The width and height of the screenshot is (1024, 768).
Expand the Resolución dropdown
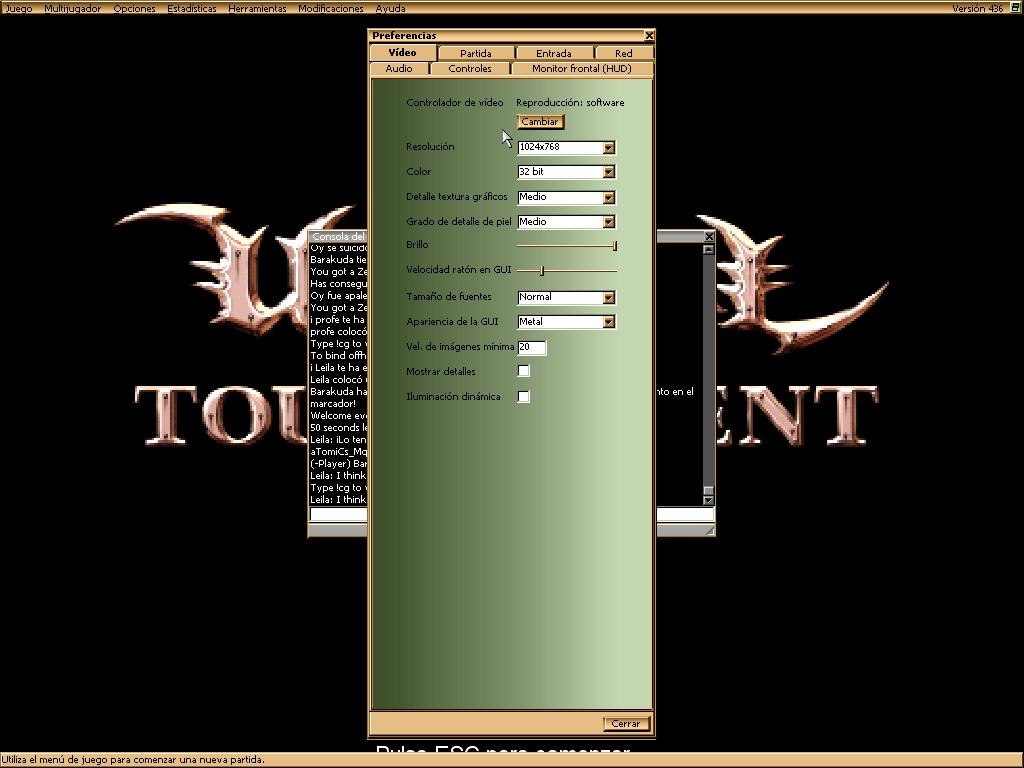tap(609, 148)
